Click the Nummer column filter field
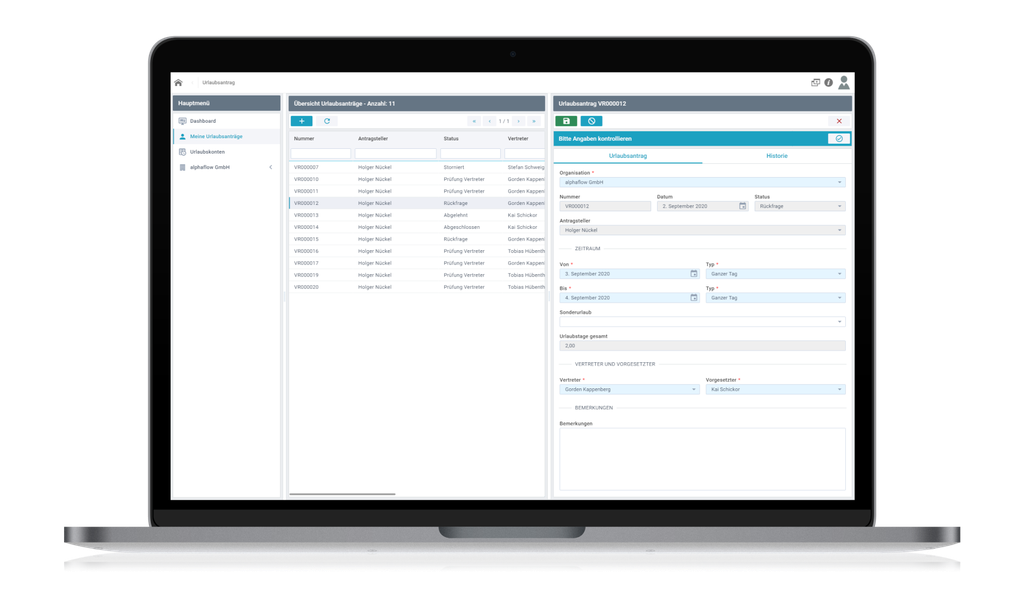The width and height of the screenshot is (1024, 589). point(321,153)
